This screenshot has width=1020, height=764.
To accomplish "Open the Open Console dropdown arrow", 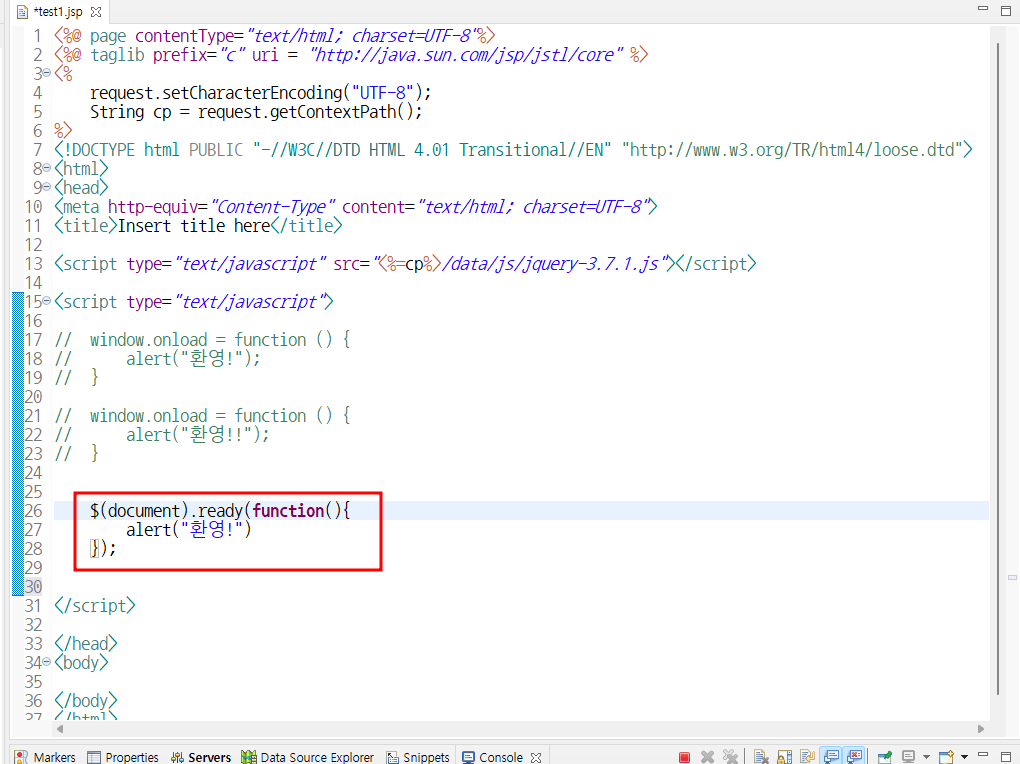I will pyautogui.click(x=965, y=757).
